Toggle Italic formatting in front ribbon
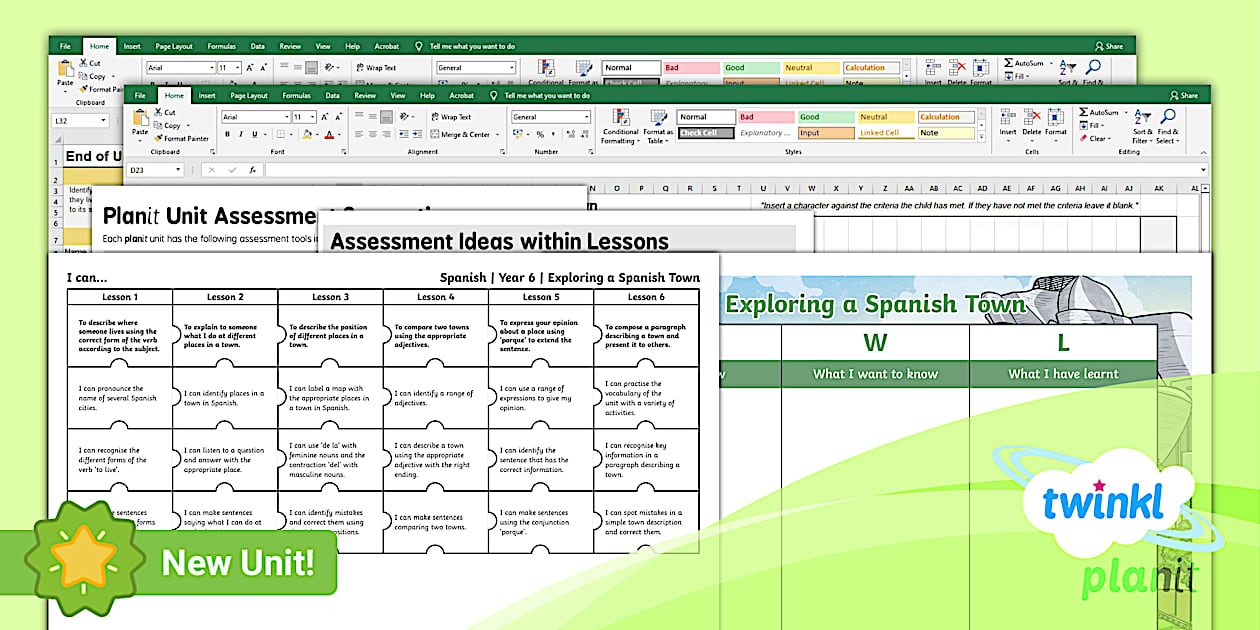The width and height of the screenshot is (1260, 630). pyautogui.click(x=240, y=134)
